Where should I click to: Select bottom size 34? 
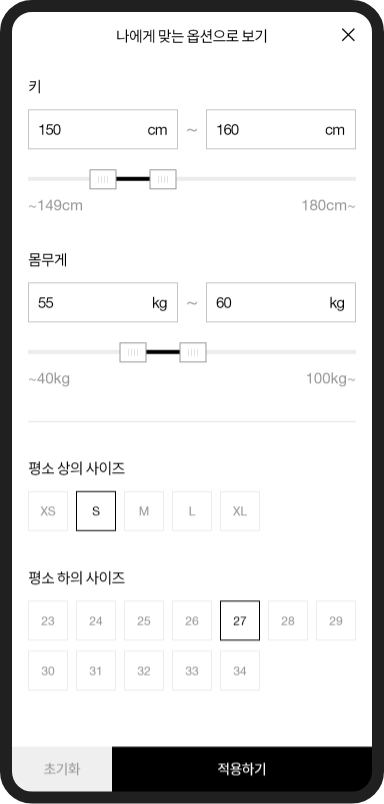[240, 671]
